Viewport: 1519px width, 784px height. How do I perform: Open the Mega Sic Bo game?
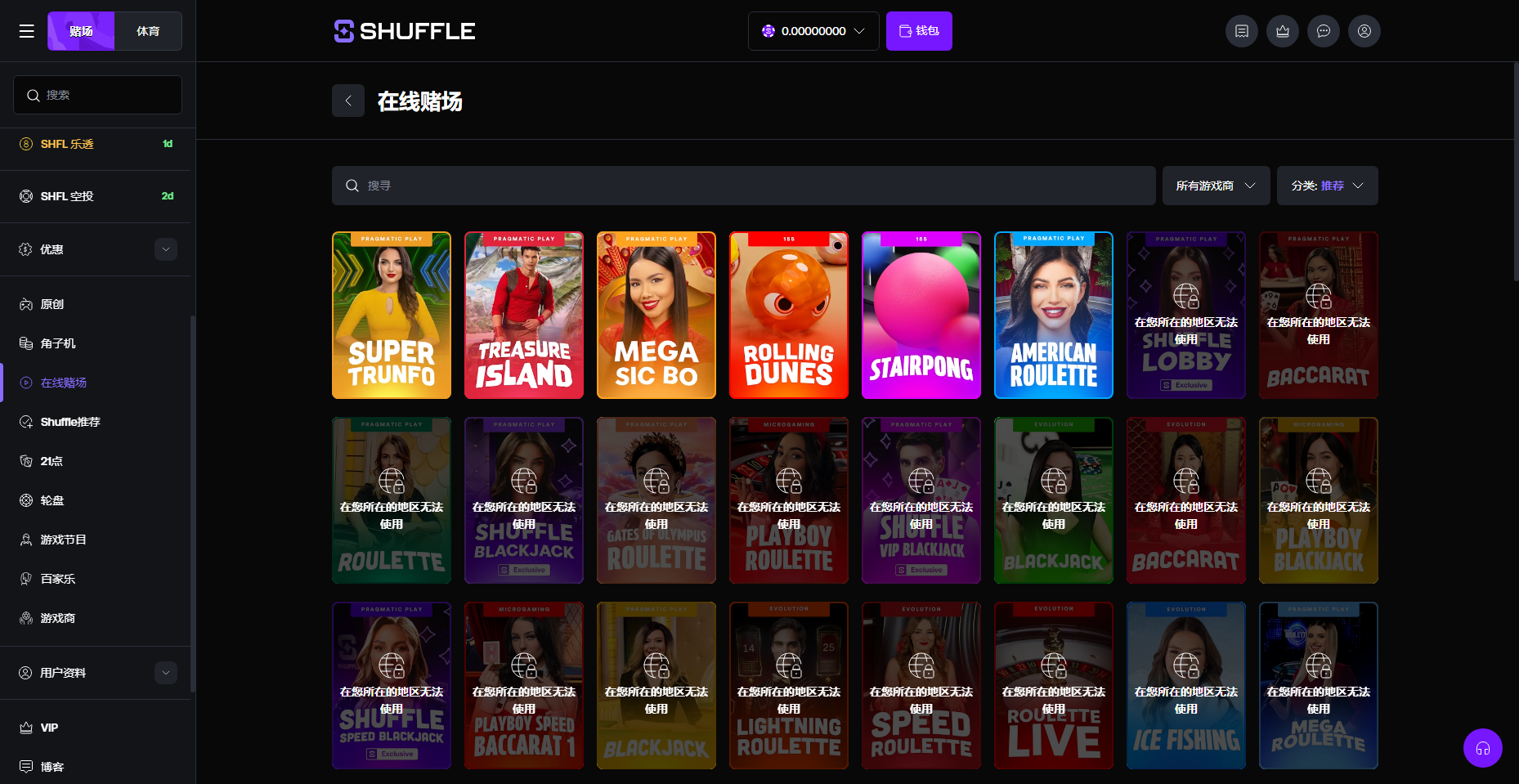pyautogui.click(x=656, y=316)
